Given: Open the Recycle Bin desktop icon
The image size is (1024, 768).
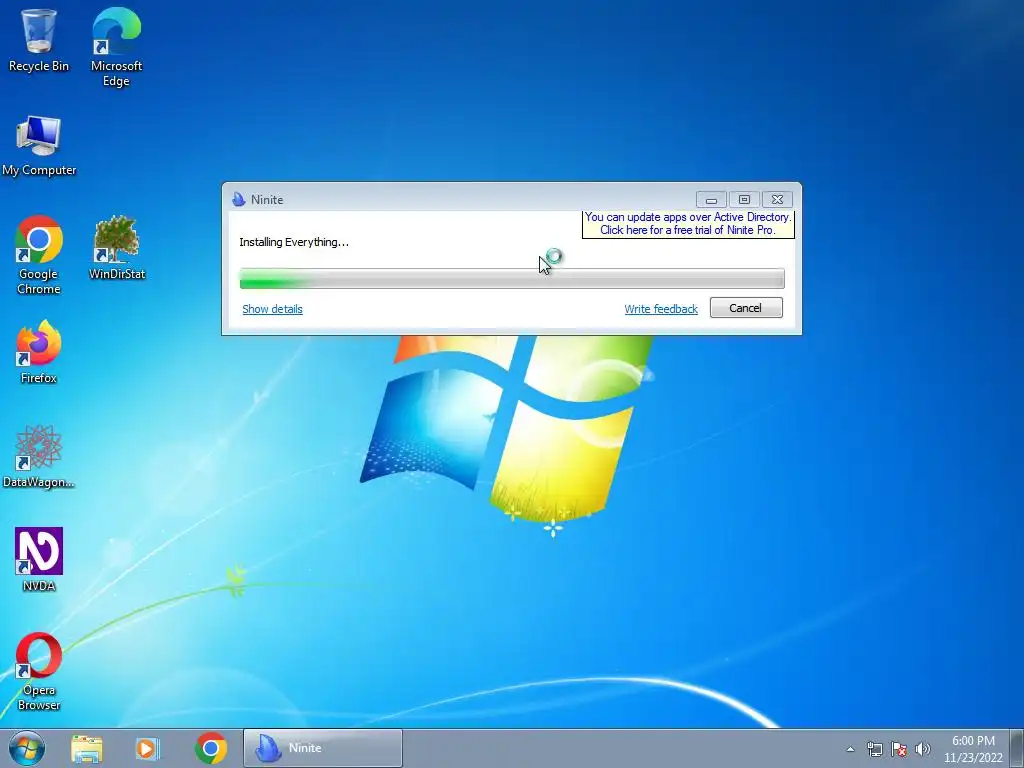Looking at the screenshot, I should (39, 40).
